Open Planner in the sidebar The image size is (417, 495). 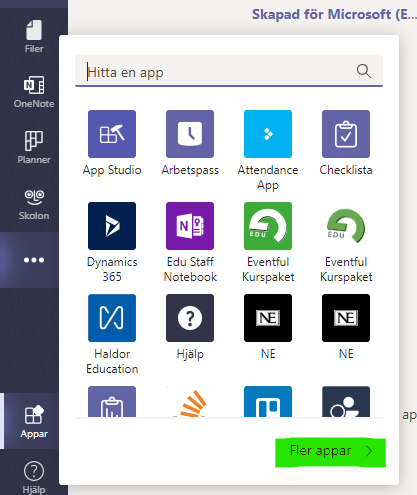coord(34,147)
